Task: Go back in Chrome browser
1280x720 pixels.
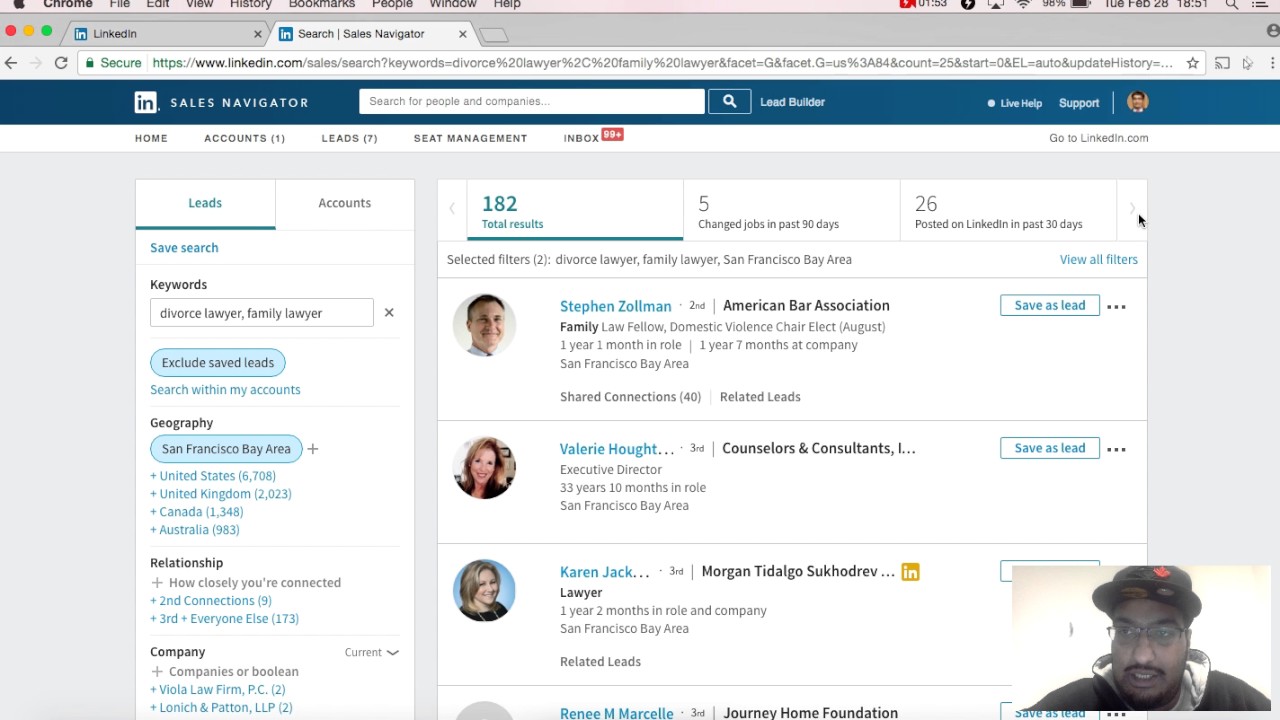Action: [x=11, y=63]
